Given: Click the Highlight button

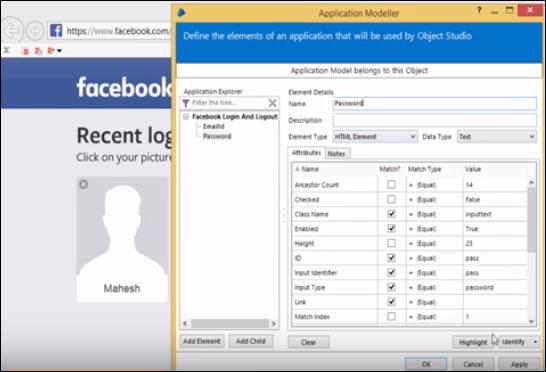Looking at the screenshot, I should [x=473, y=342].
